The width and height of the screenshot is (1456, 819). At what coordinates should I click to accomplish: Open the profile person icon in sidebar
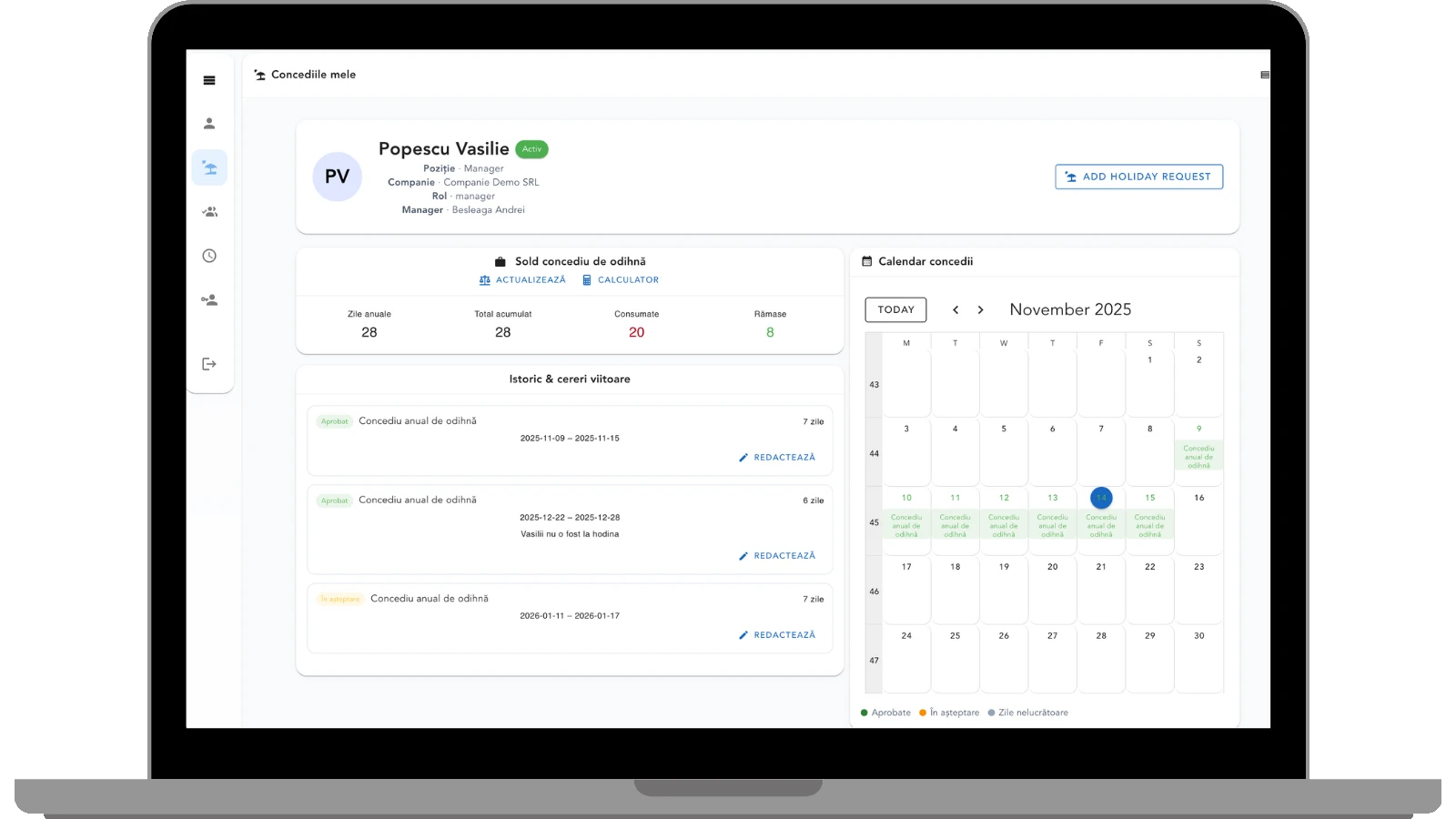click(x=209, y=123)
